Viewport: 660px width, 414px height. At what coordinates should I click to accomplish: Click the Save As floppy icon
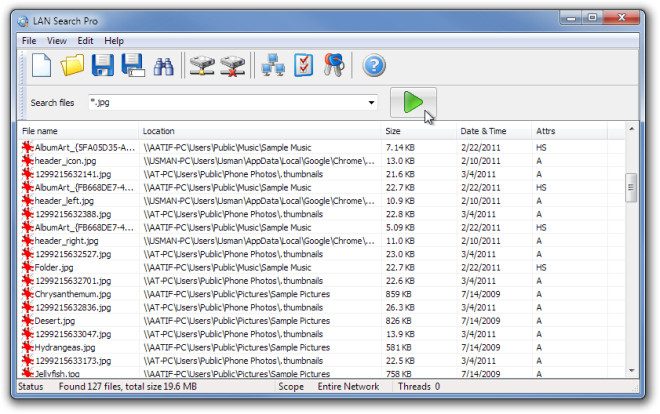coord(133,66)
